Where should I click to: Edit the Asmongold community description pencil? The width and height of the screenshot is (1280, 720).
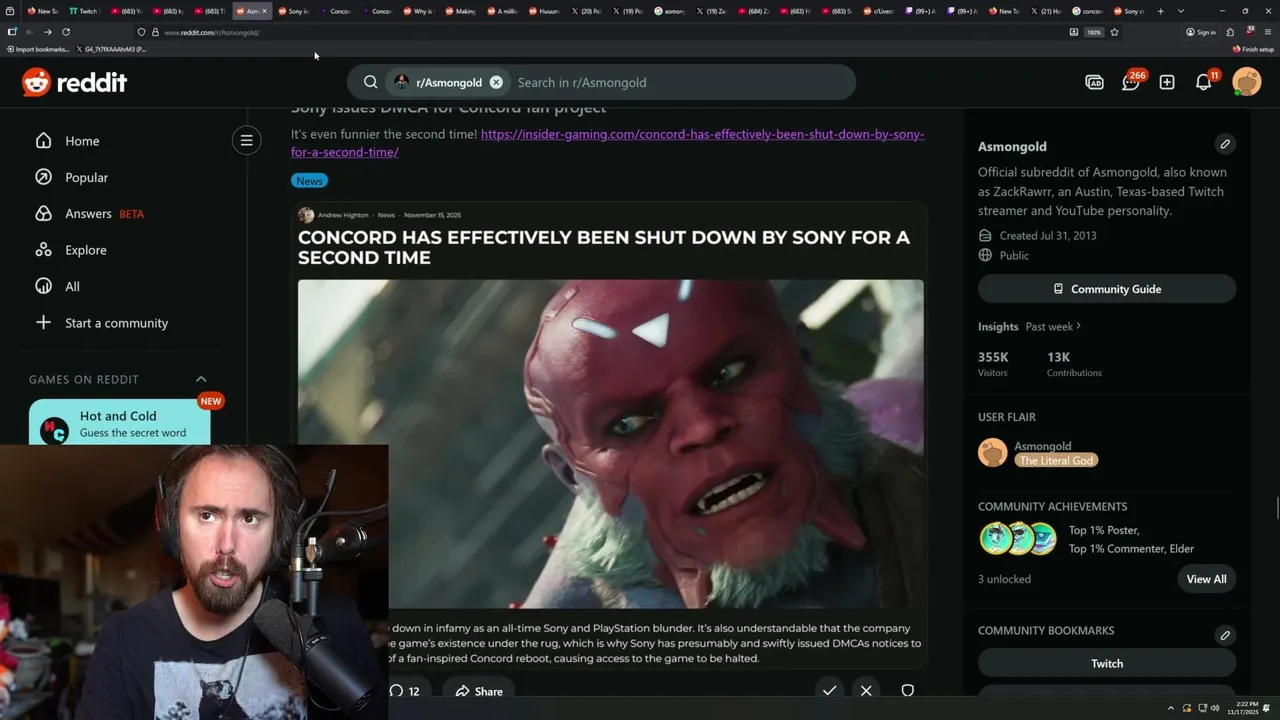click(1225, 144)
